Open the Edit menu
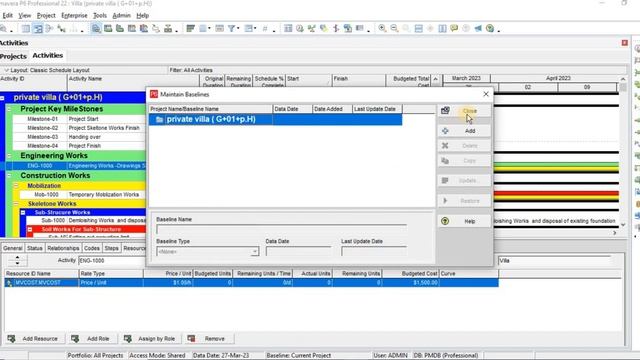The width and height of the screenshot is (640, 360). coord(7,16)
